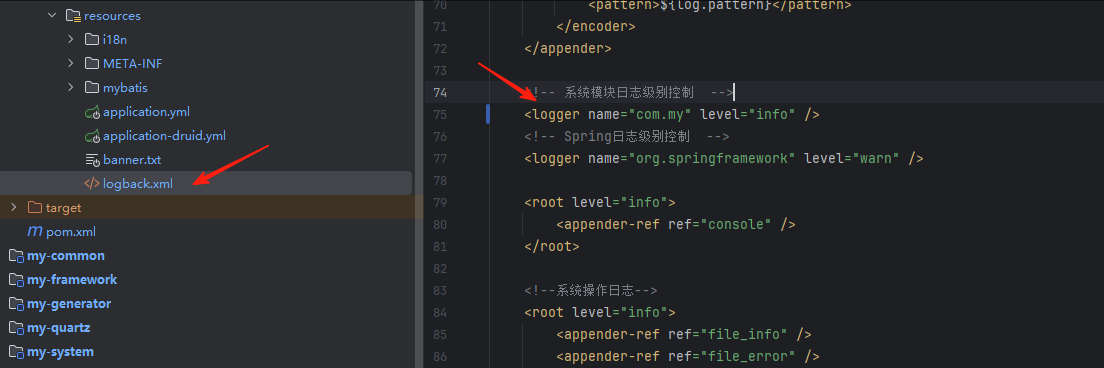Click the my-system module icon
This screenshot has width=1104, height=368.
[16, 352]
